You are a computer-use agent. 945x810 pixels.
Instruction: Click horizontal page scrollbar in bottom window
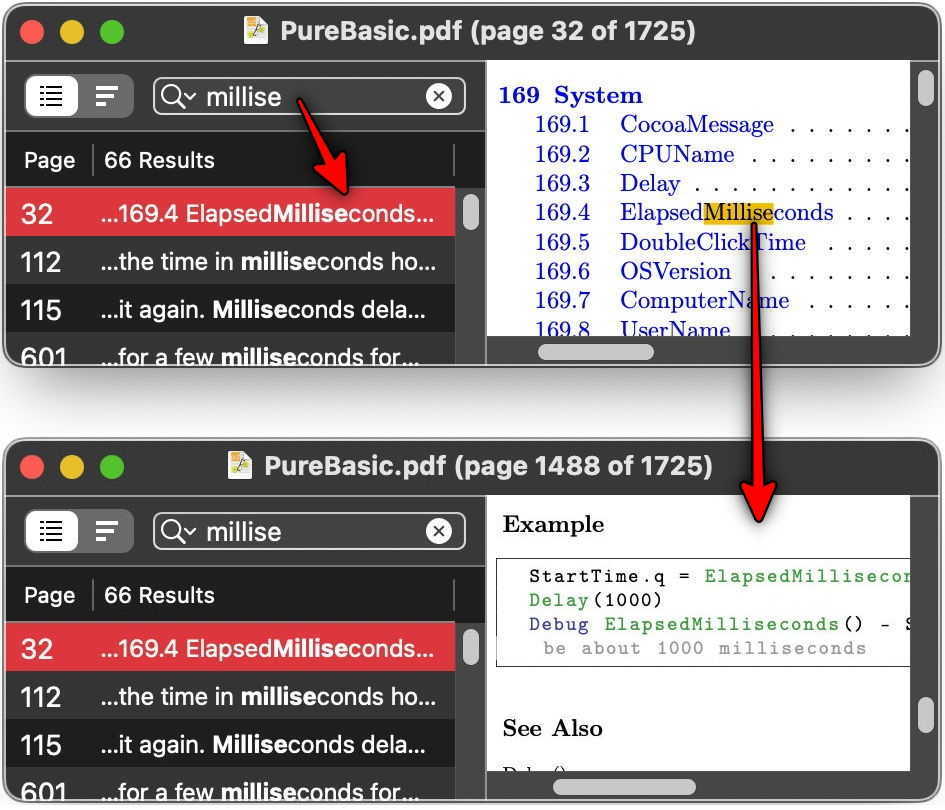tap(624, 786)
